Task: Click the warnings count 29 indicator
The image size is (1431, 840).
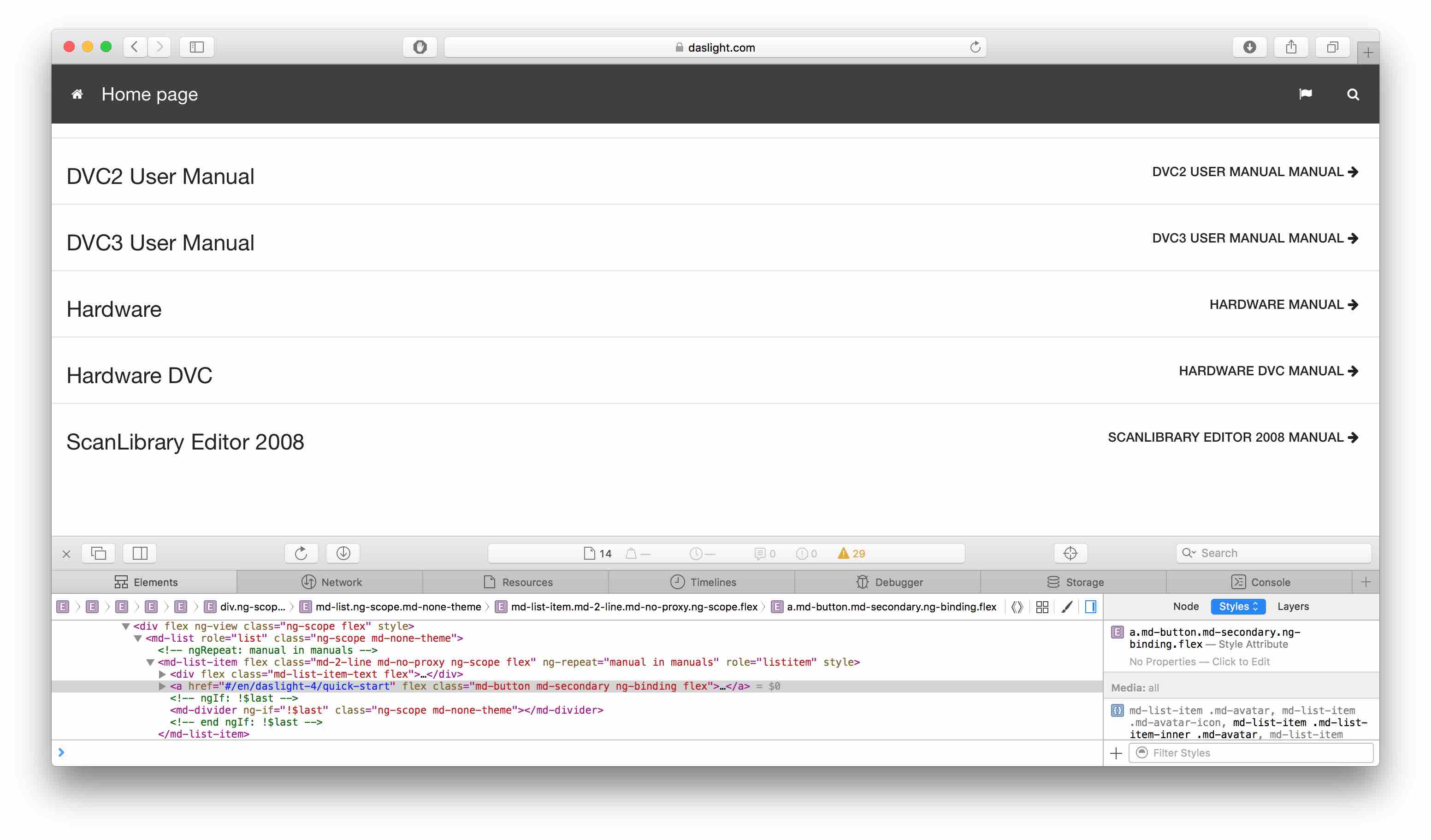Action: pyautogui.click(x=851, y=554)
